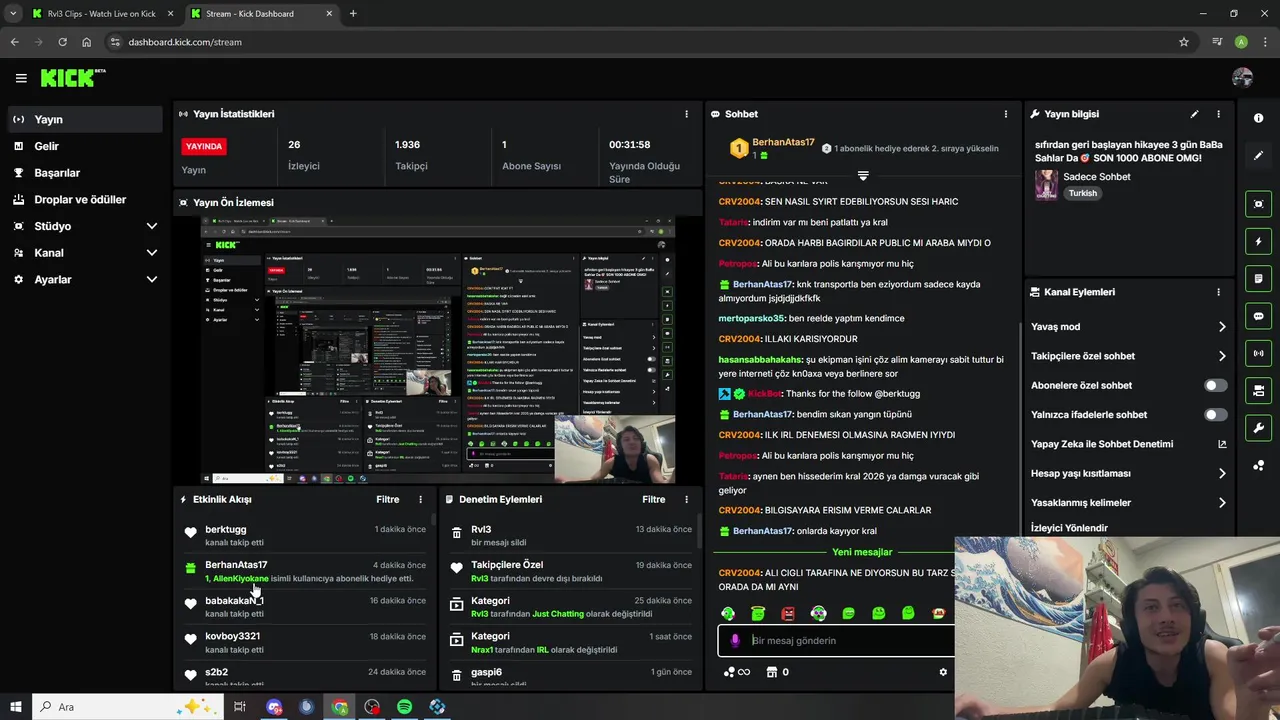Click the Windows Start button

[16, 707]
